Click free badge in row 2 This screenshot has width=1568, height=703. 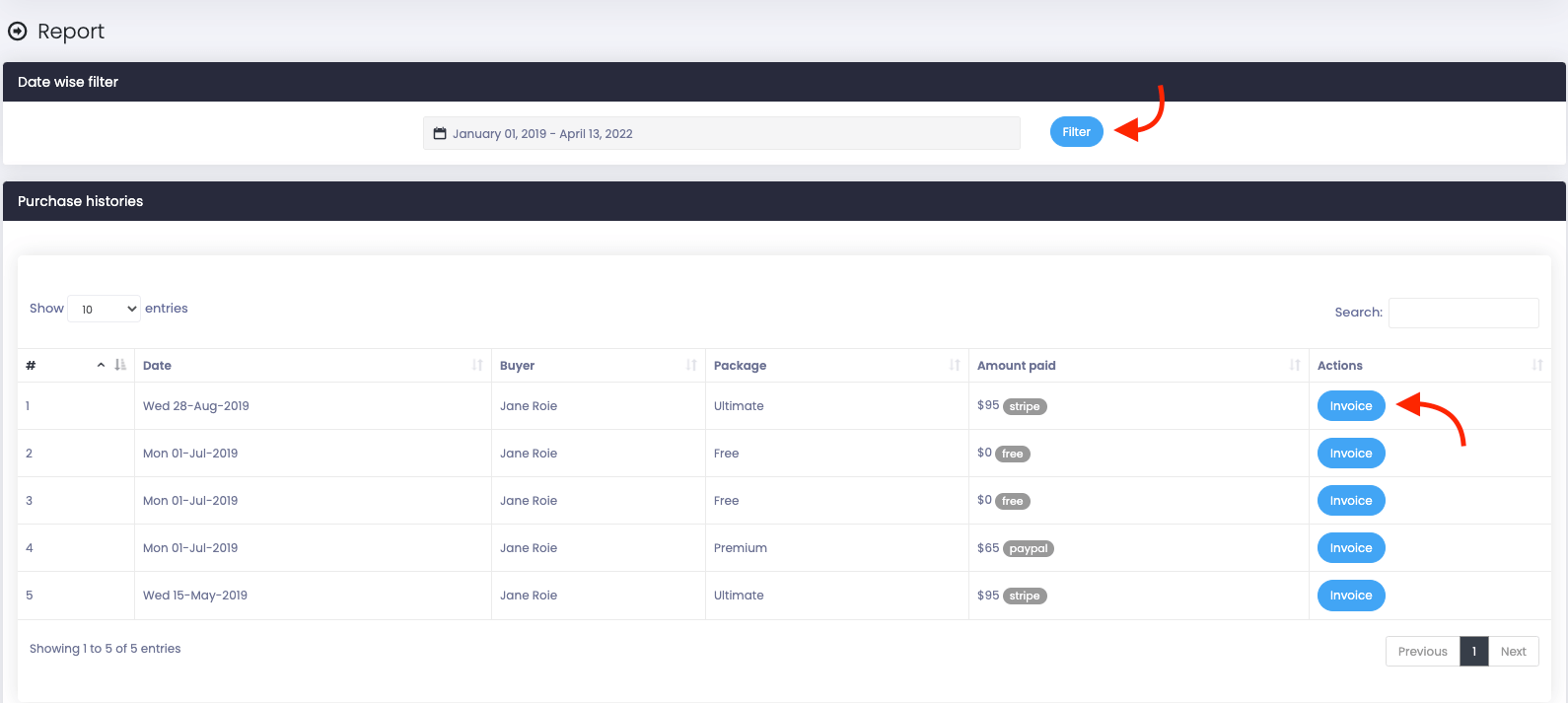[1013, 454]
